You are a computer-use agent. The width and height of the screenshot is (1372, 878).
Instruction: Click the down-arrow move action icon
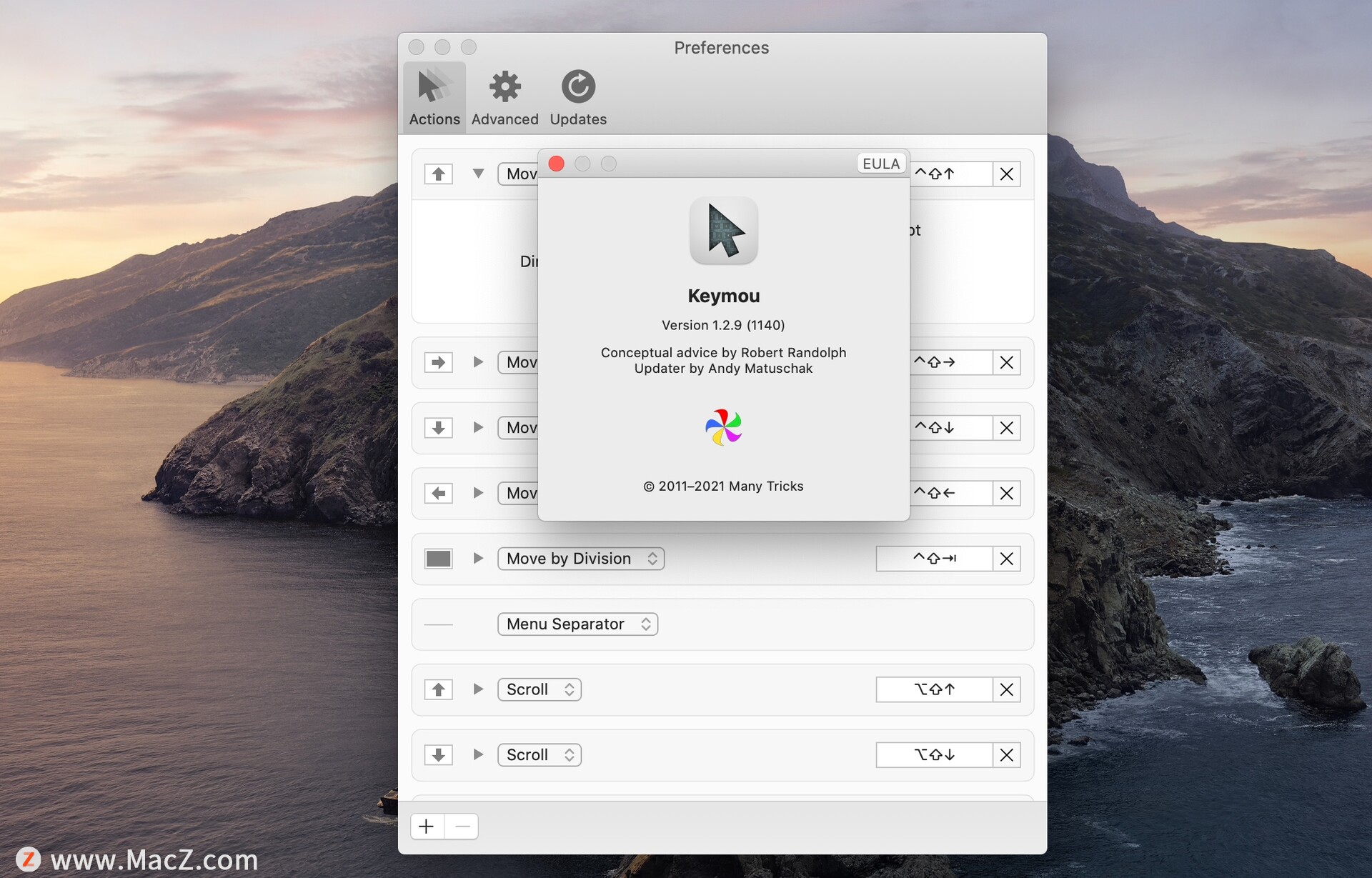(438, 428)
